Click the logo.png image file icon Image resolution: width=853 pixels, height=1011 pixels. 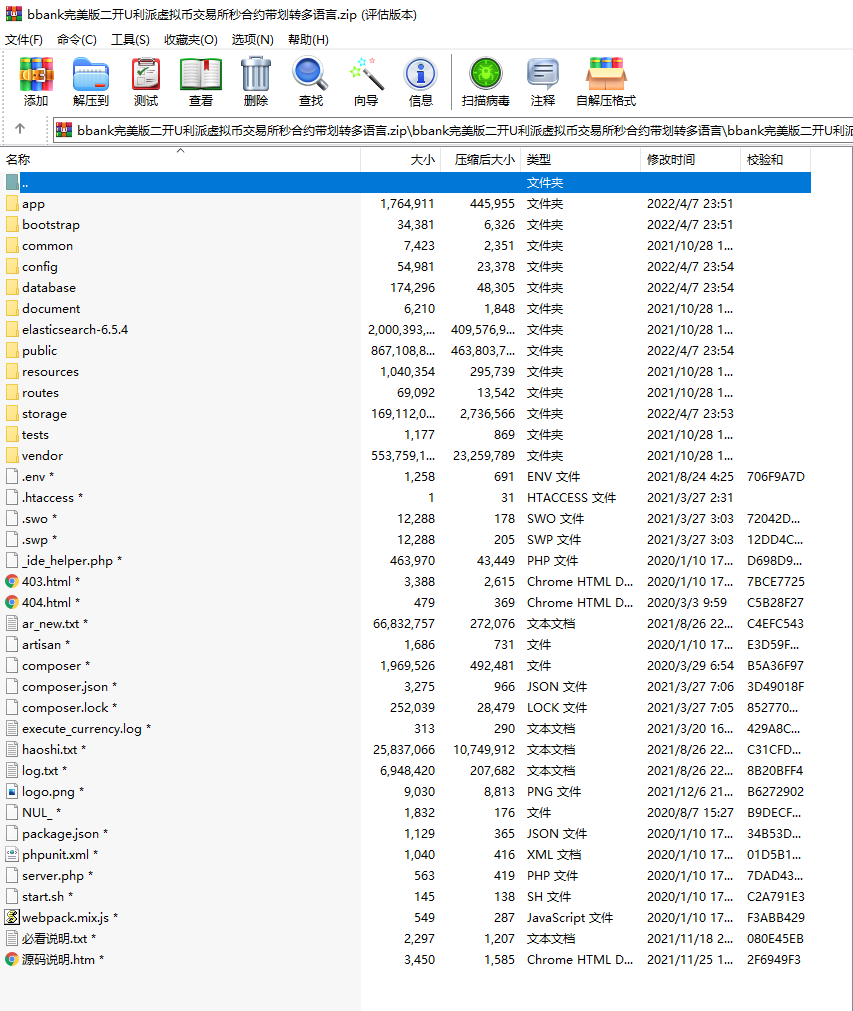tap(12, 792)
